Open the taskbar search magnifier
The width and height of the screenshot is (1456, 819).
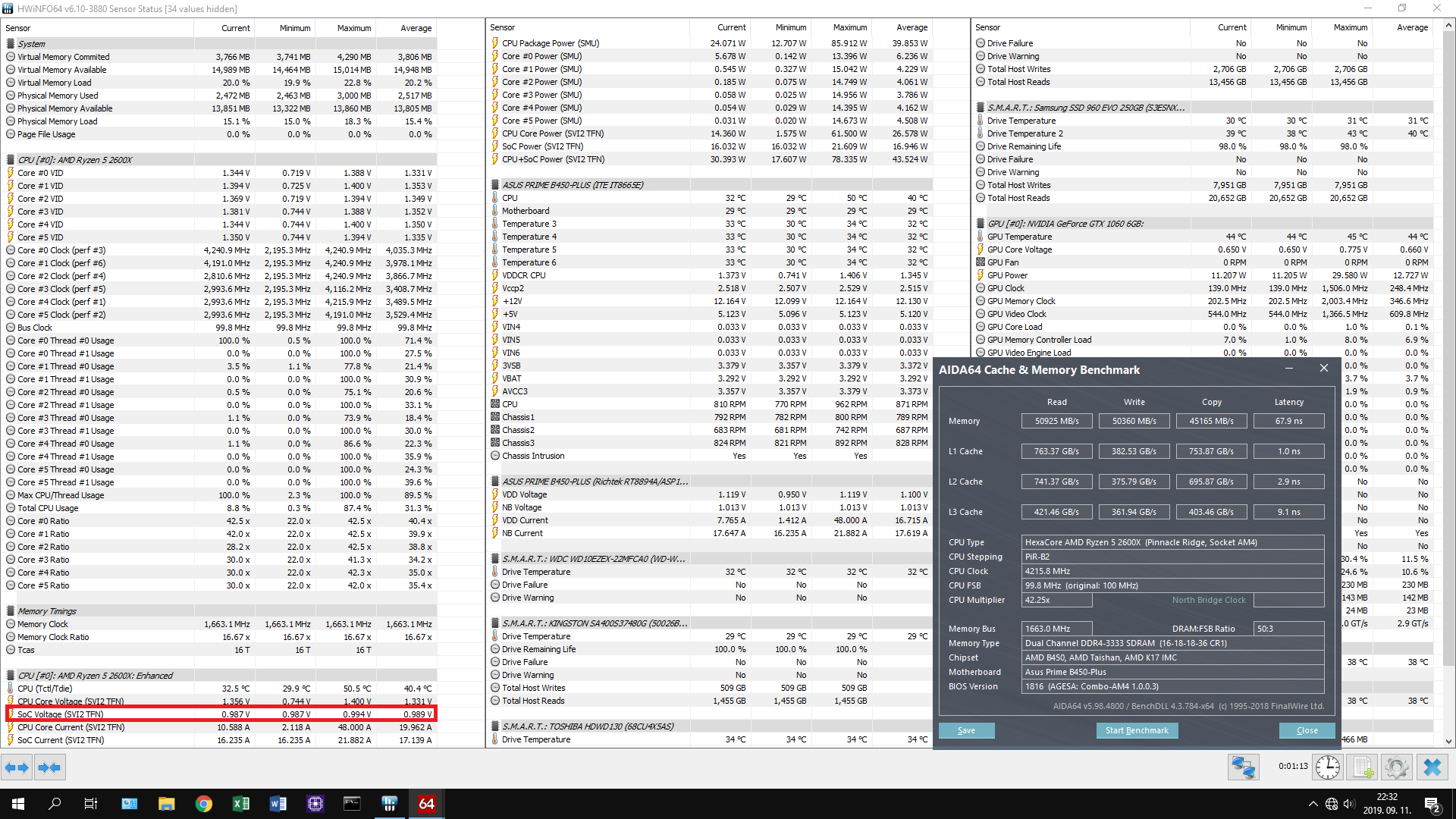[x=55, y=804]
